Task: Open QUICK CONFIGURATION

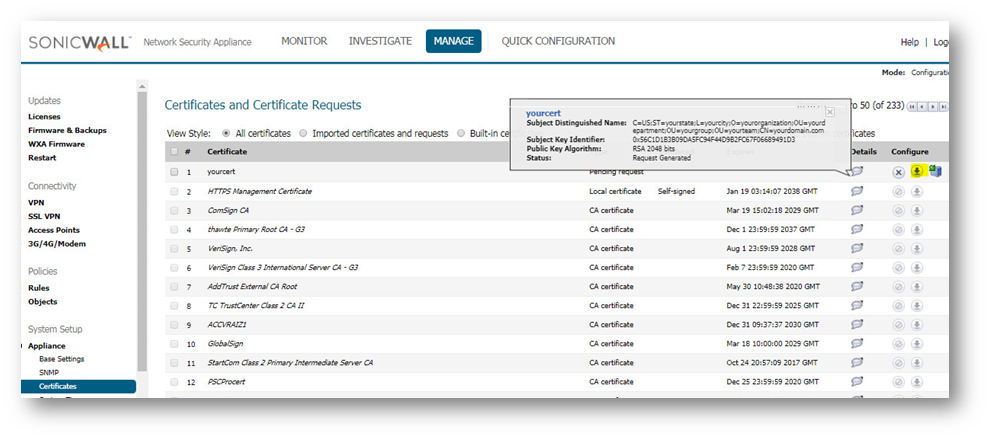Action: pos(558,41)
